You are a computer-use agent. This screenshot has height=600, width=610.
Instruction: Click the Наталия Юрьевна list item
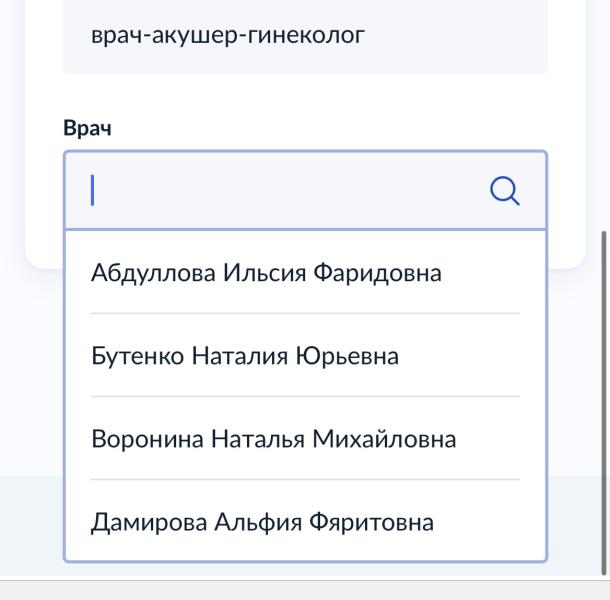pos(245,356)
